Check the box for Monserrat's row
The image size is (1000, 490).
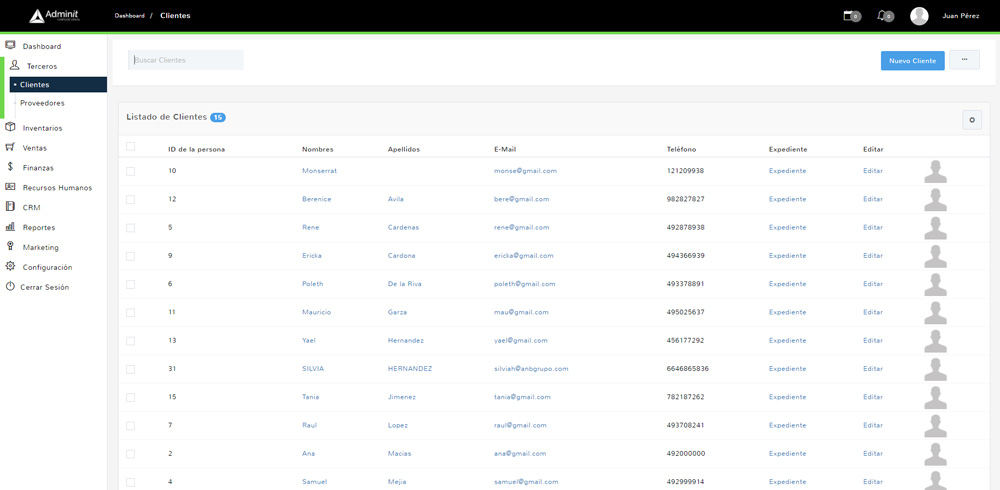[130, 171]
